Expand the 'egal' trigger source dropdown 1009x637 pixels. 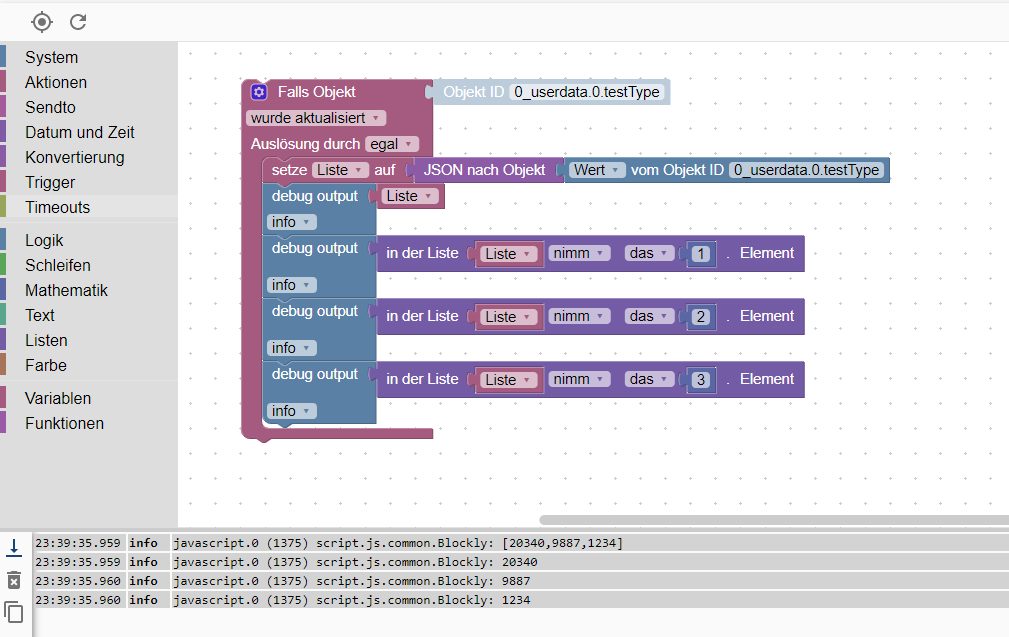tap(392, 144)
